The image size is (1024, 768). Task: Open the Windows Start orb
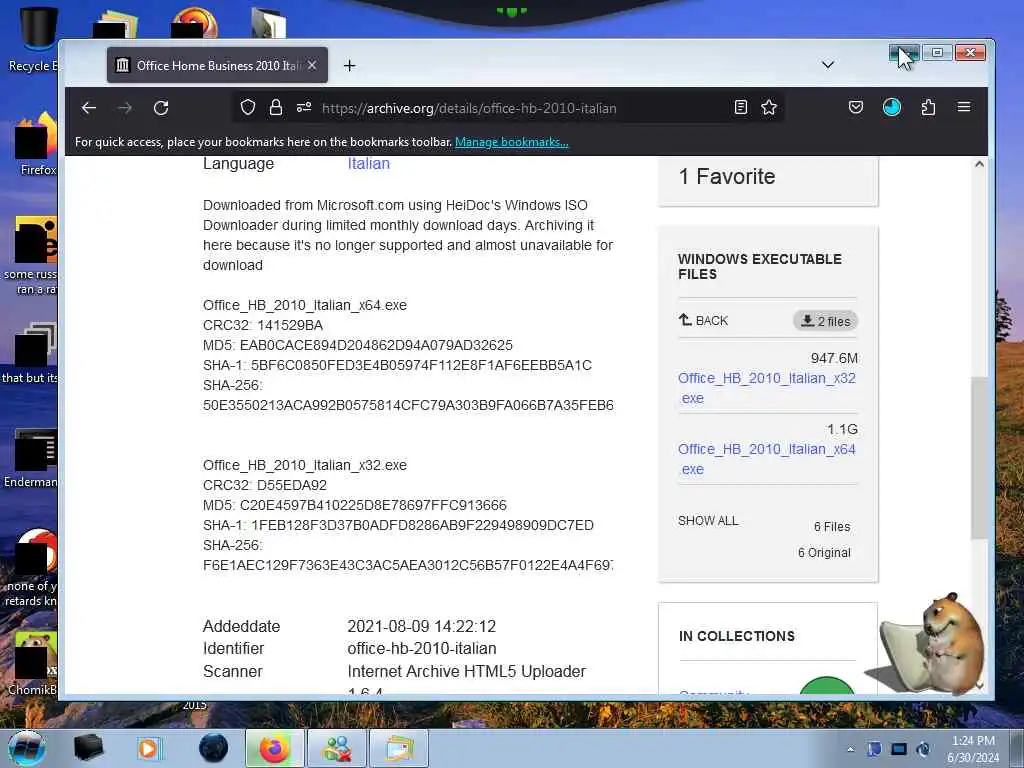(27, 748)
